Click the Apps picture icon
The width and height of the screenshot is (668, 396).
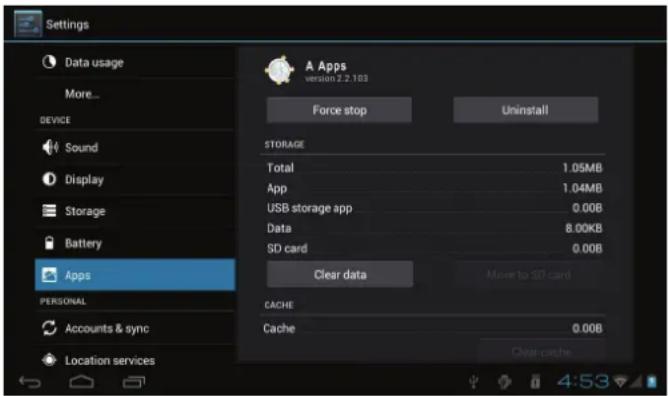point(49,275)
